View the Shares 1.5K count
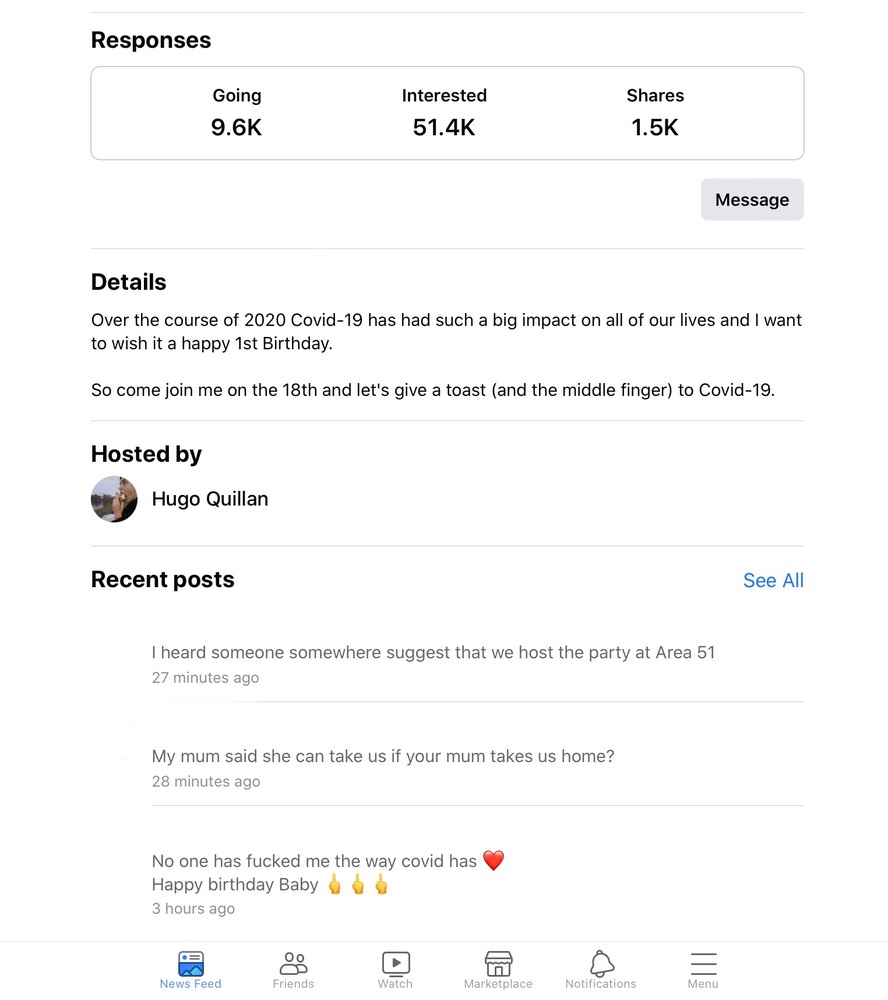The width and height of the screenshot is (888, 1000). tap(655, 127)
